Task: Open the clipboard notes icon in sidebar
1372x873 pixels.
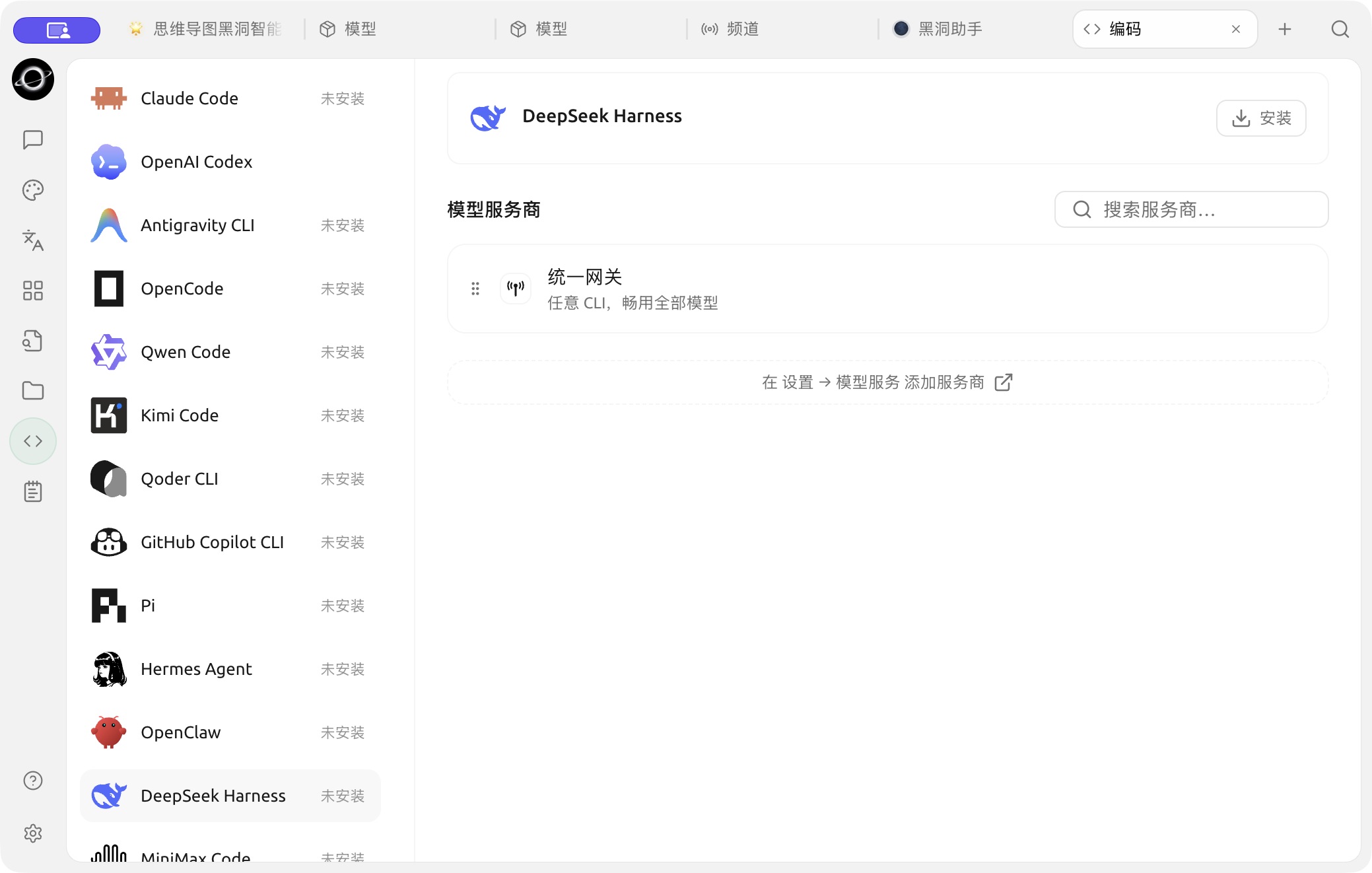Action: [x=33, y=491]
